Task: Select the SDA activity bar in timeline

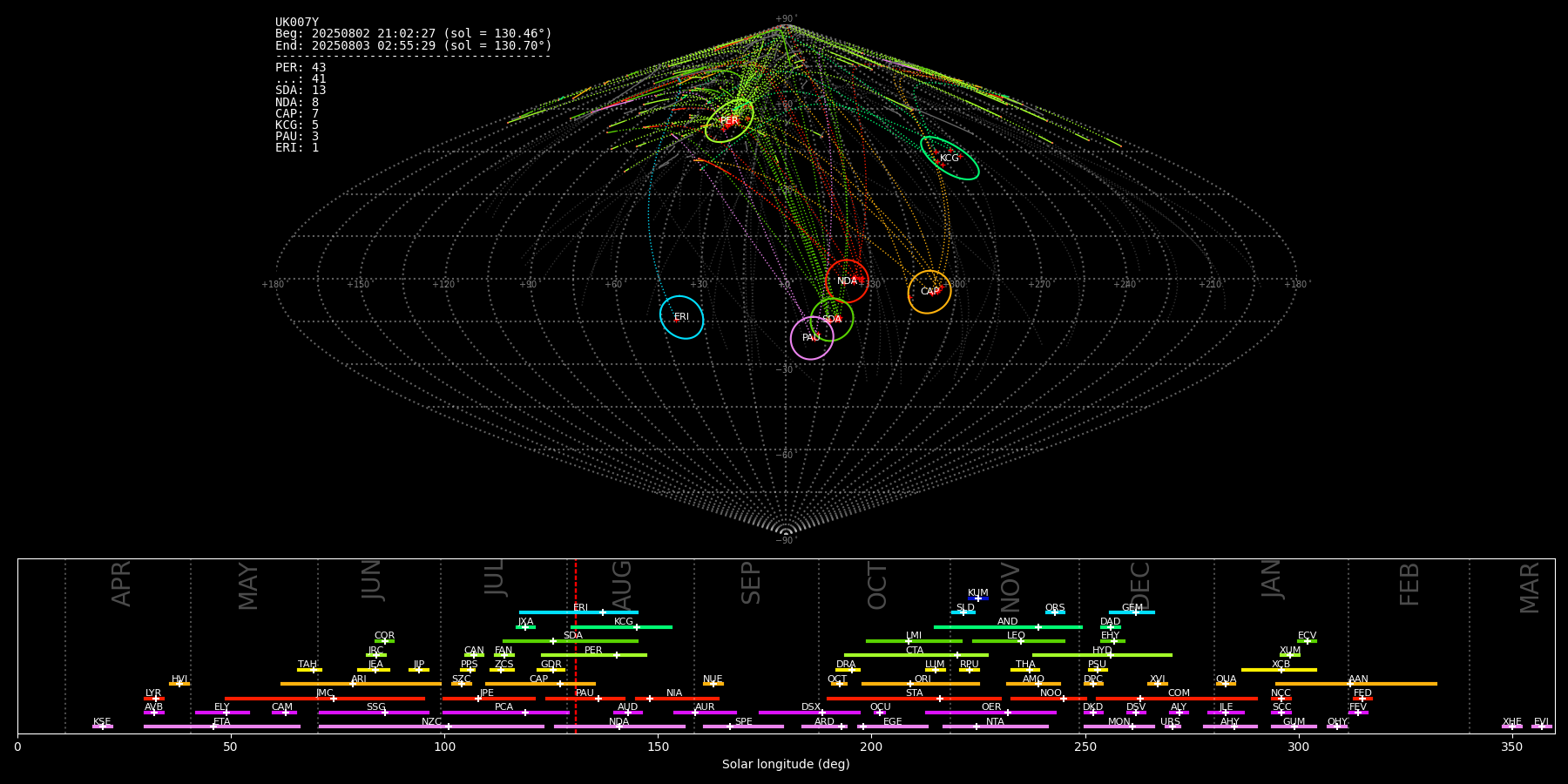Action: 571,641
